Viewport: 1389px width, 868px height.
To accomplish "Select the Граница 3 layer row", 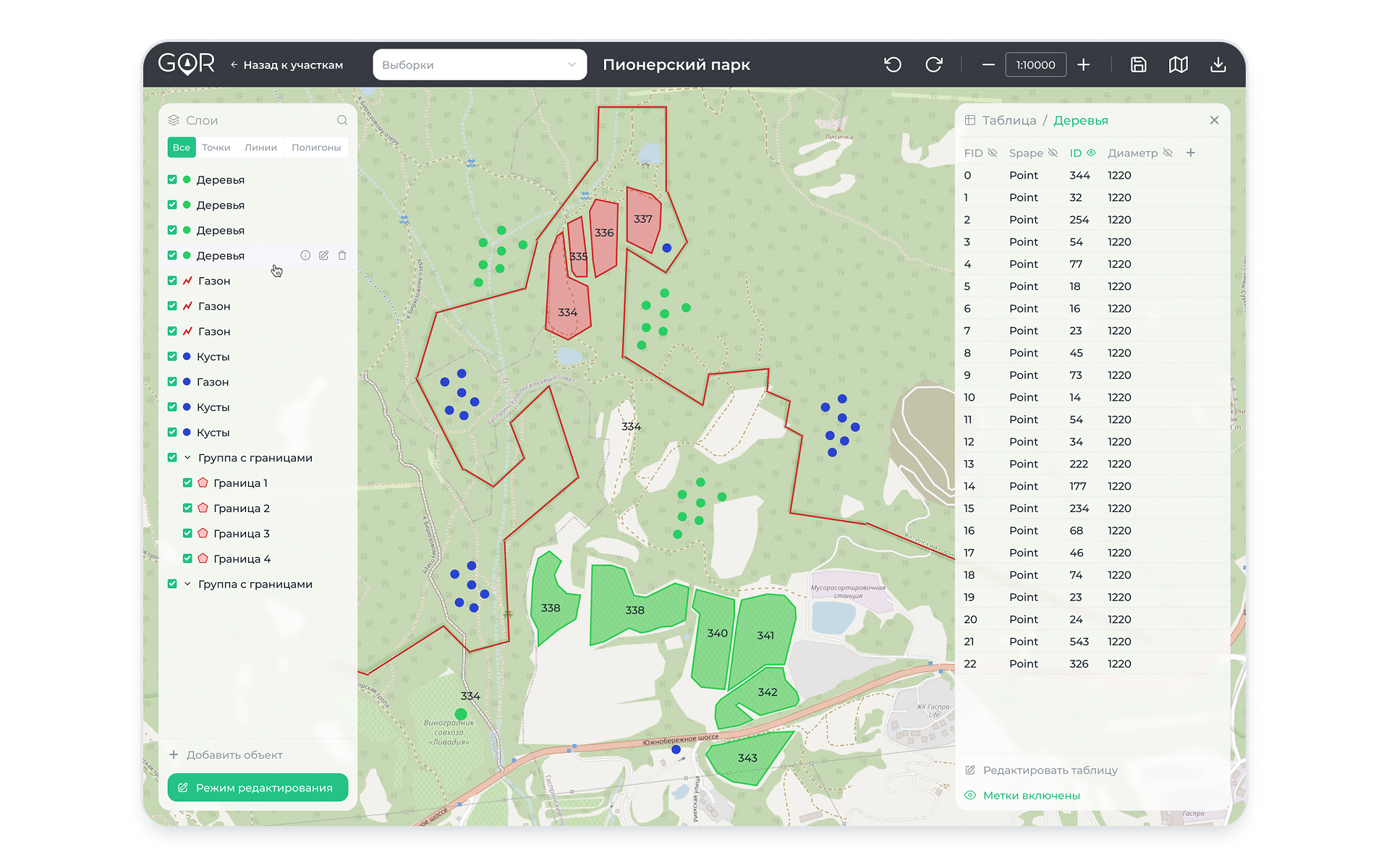I will click(x=258, y=533).
